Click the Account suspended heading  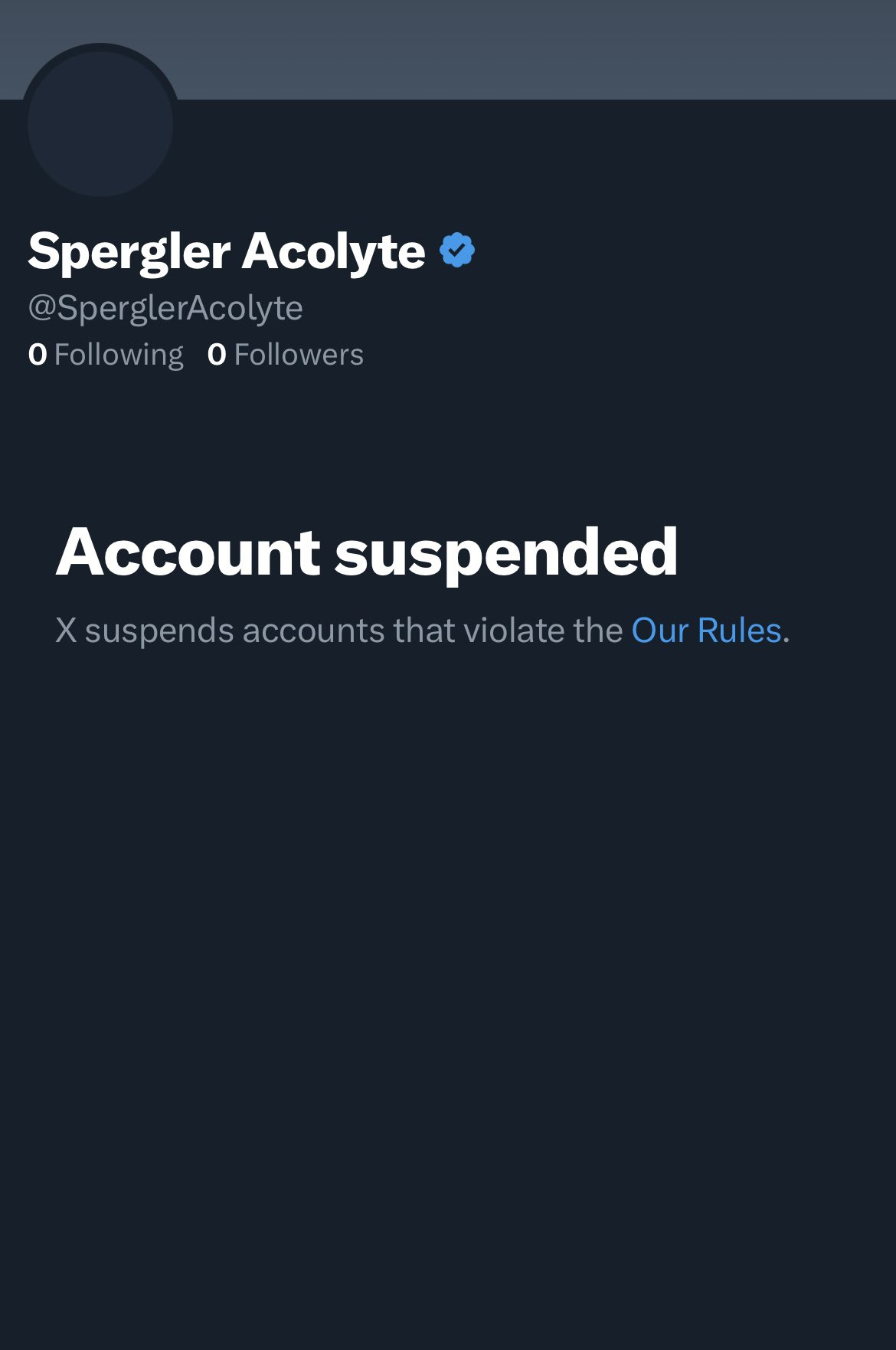pyautogui.click(x=367, y=552)
